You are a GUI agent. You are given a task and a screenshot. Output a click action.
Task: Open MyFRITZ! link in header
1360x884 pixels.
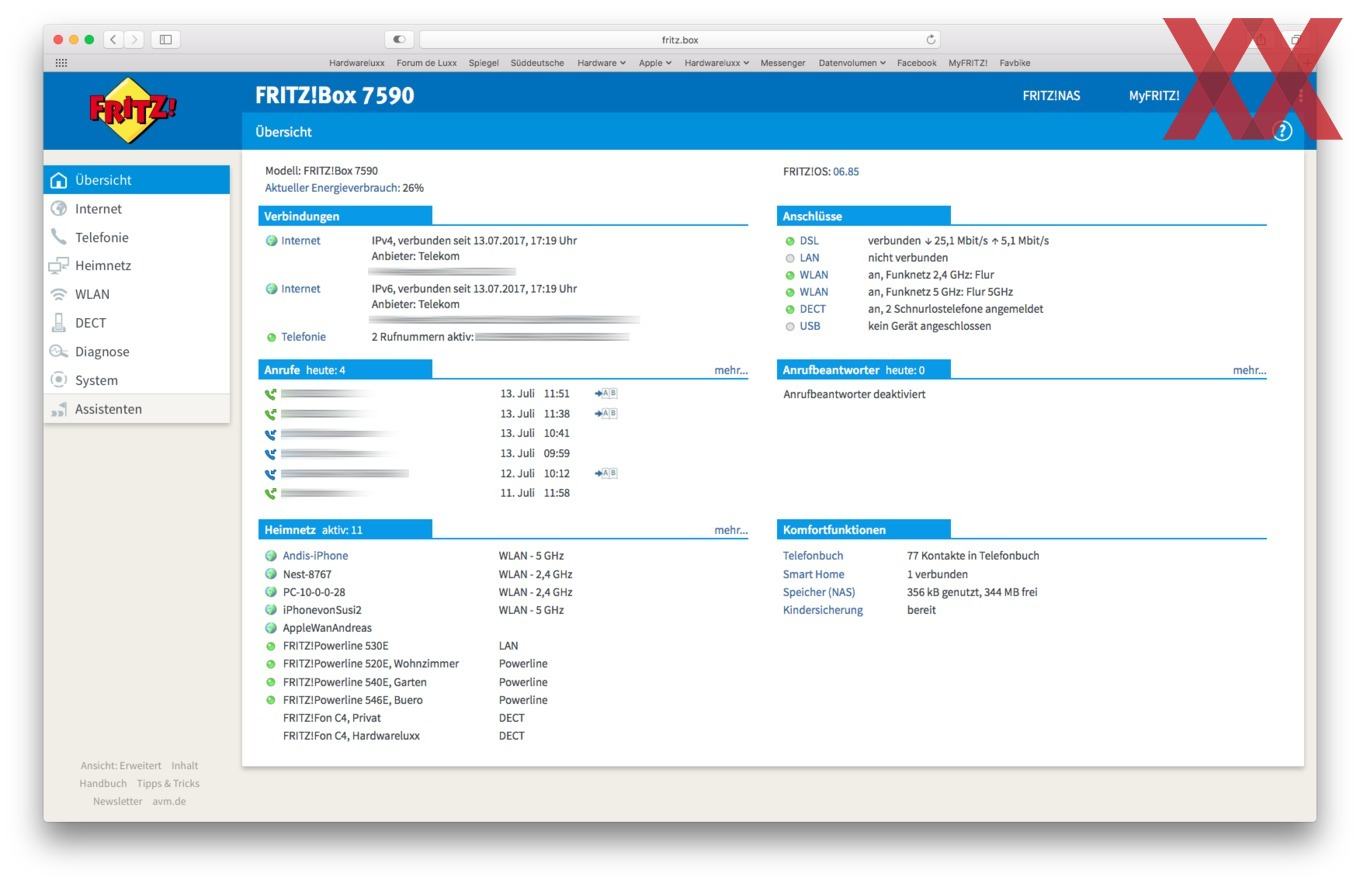1154,96
